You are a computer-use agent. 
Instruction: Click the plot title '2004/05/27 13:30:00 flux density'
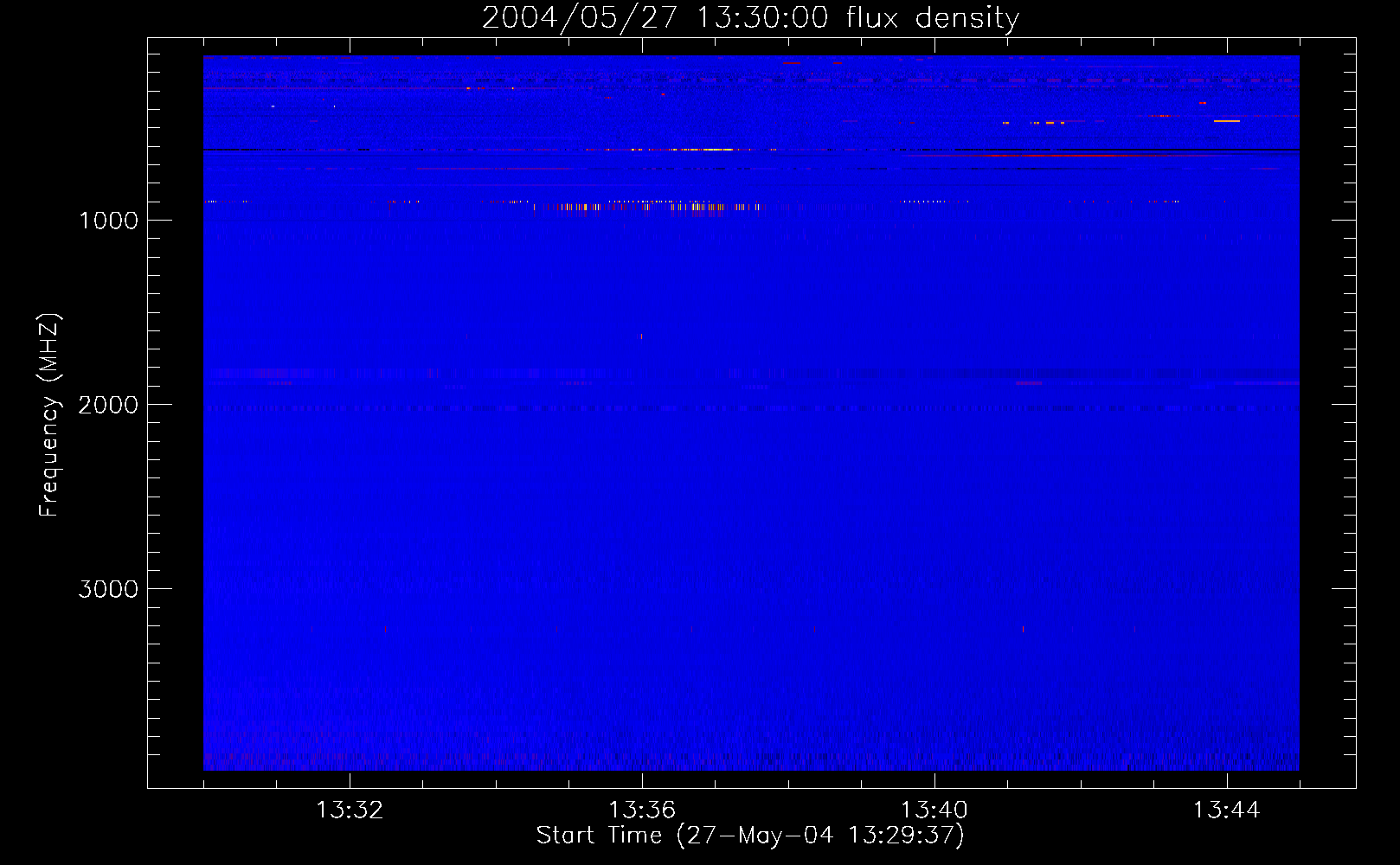pos(750,18)
